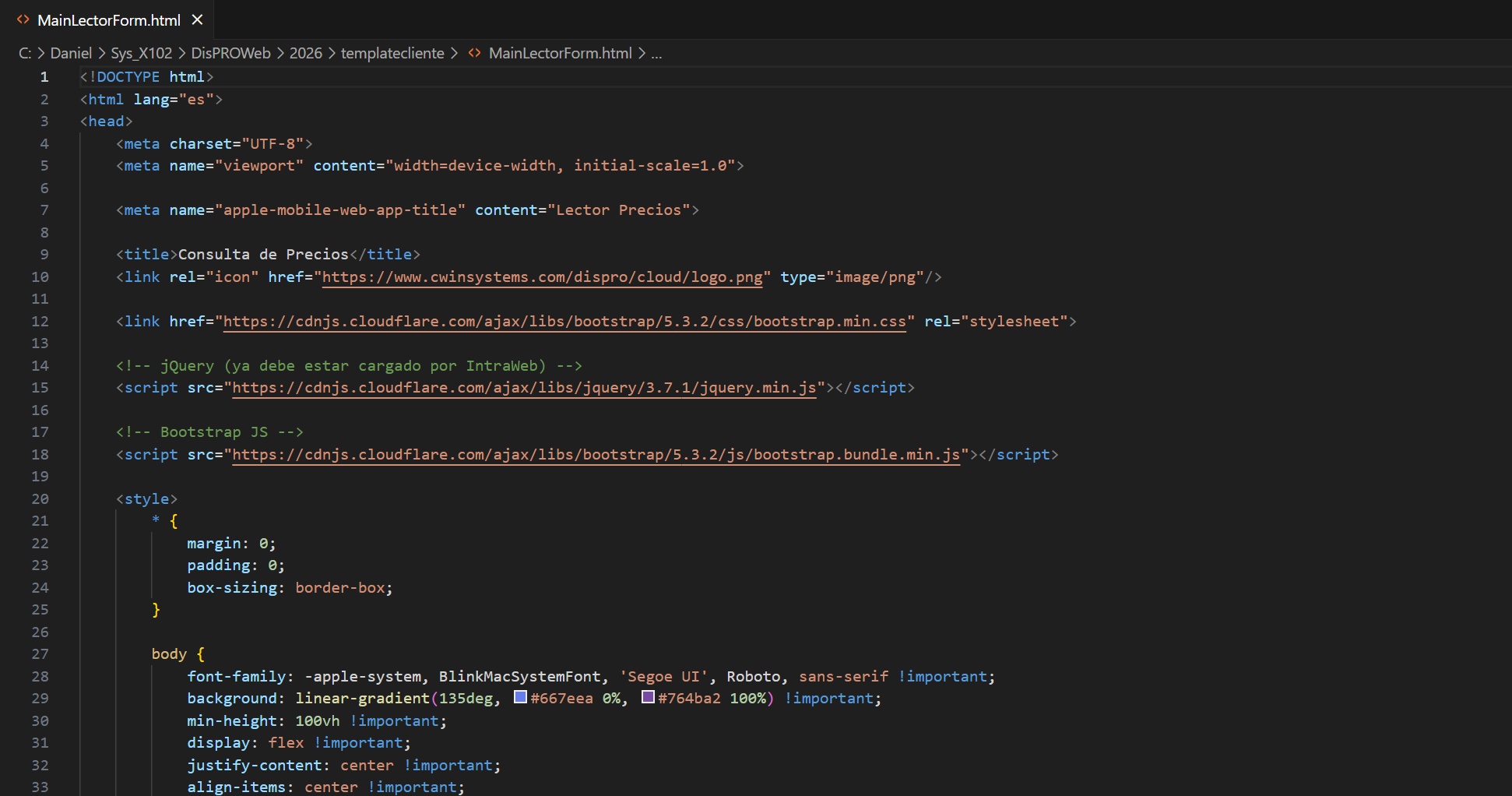This screenshot has width=1512, height=796.
Task: Open the jquery.min.js script URL
Action: (524, 388)
